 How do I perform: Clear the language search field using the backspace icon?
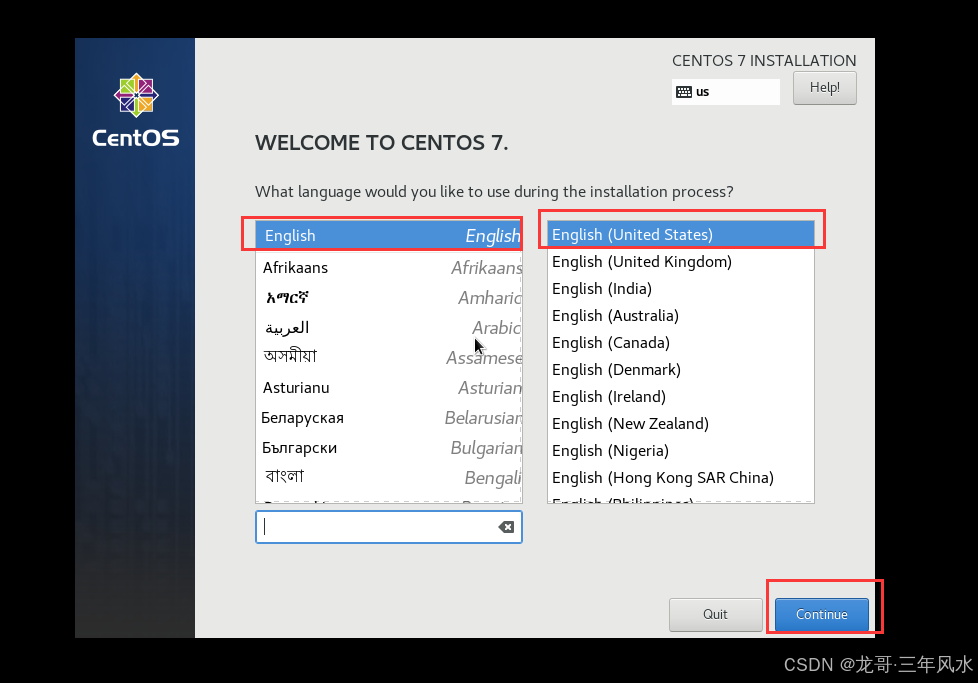(506, 527)
